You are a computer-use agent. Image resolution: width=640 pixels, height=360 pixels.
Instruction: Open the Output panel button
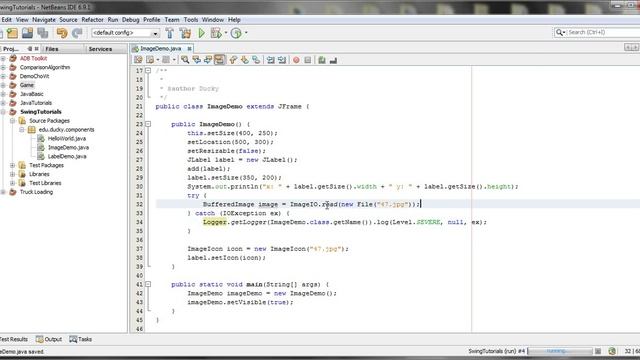[49, 339]
